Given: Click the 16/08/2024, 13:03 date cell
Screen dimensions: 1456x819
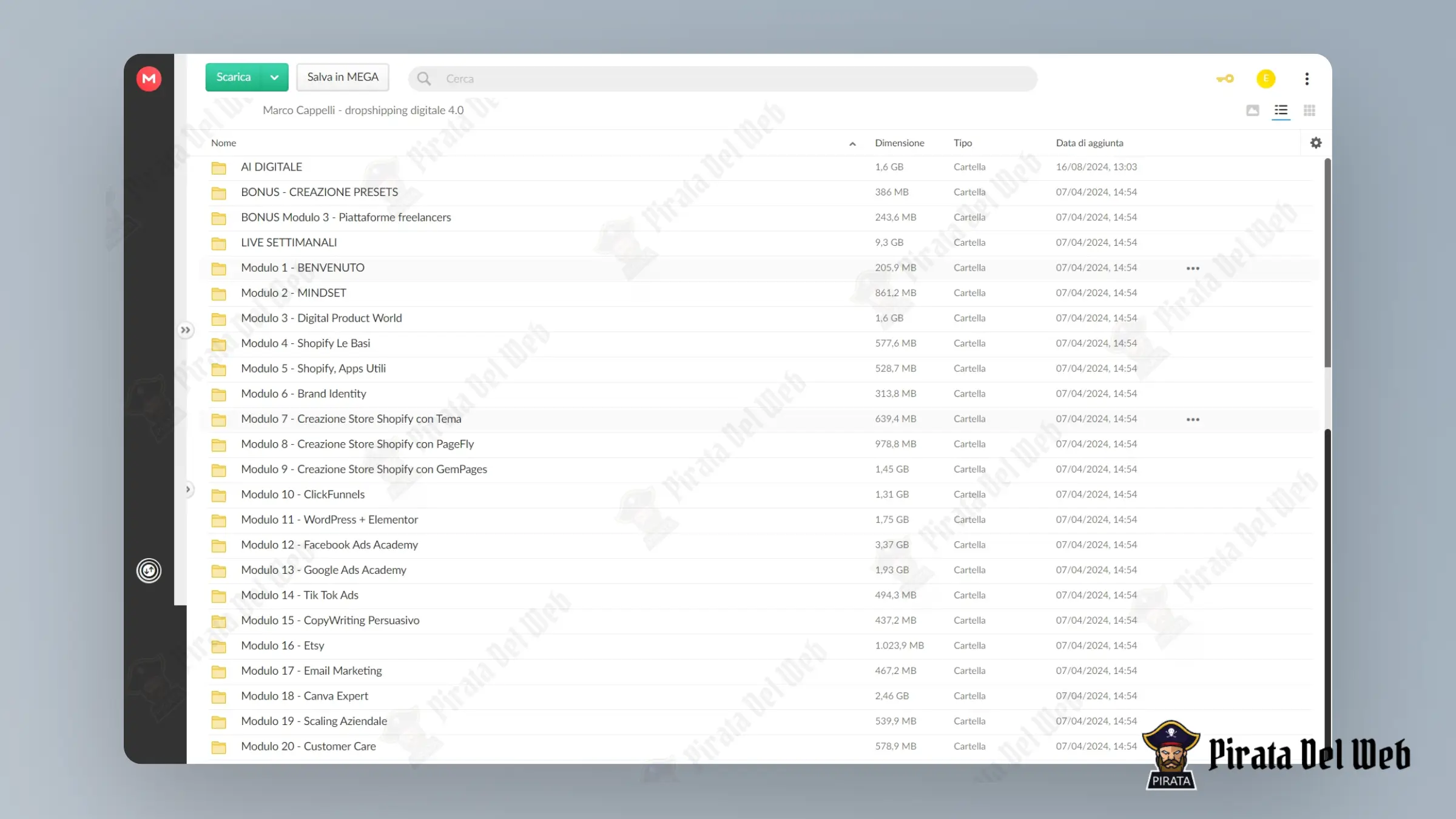Looking at the screenshot, I should pyautogui.click(x=1096, y=167).
